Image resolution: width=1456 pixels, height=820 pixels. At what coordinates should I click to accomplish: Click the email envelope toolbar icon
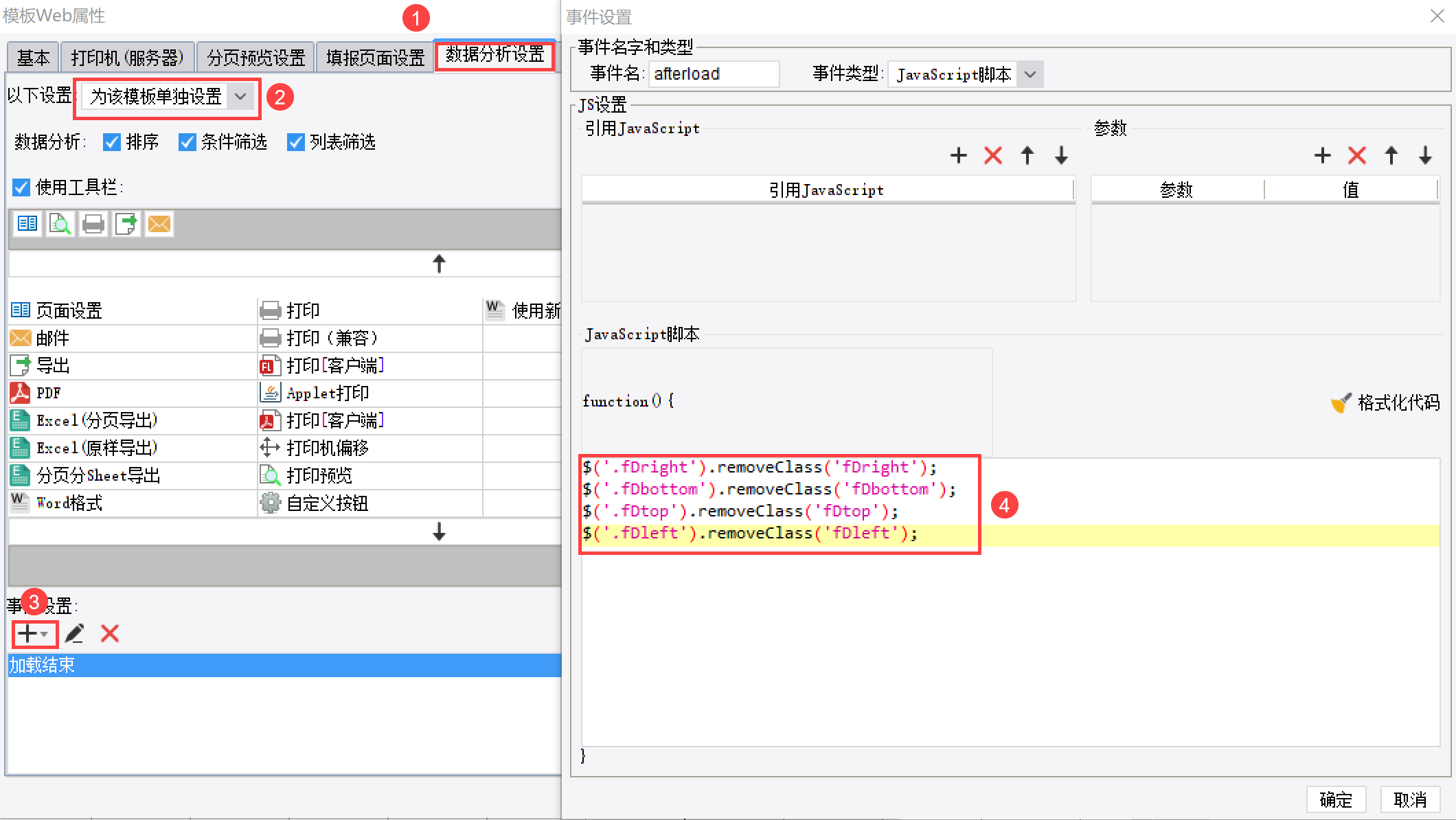(159, 224)
